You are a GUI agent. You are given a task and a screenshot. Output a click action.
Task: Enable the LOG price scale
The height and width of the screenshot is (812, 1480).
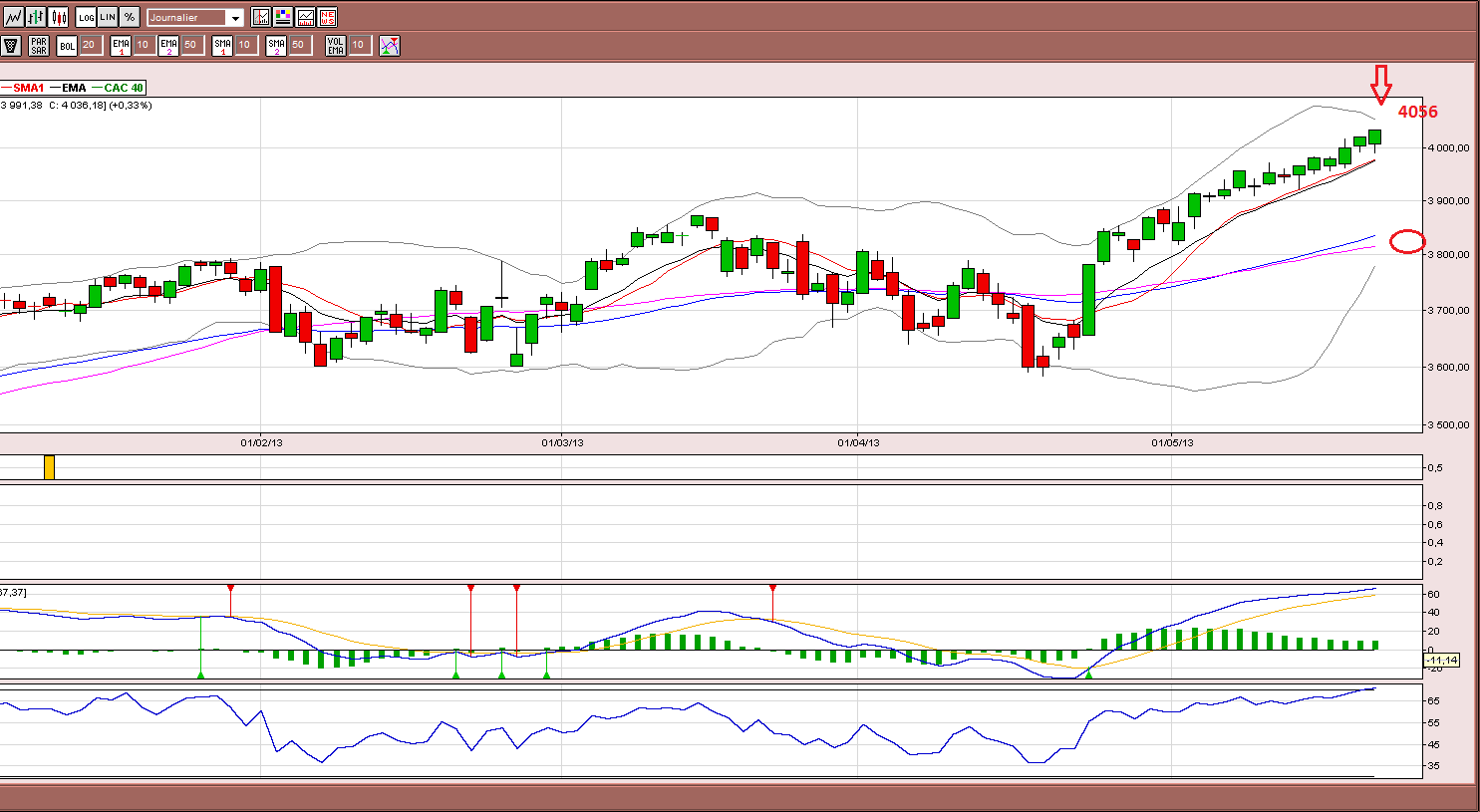click(86, 17)
